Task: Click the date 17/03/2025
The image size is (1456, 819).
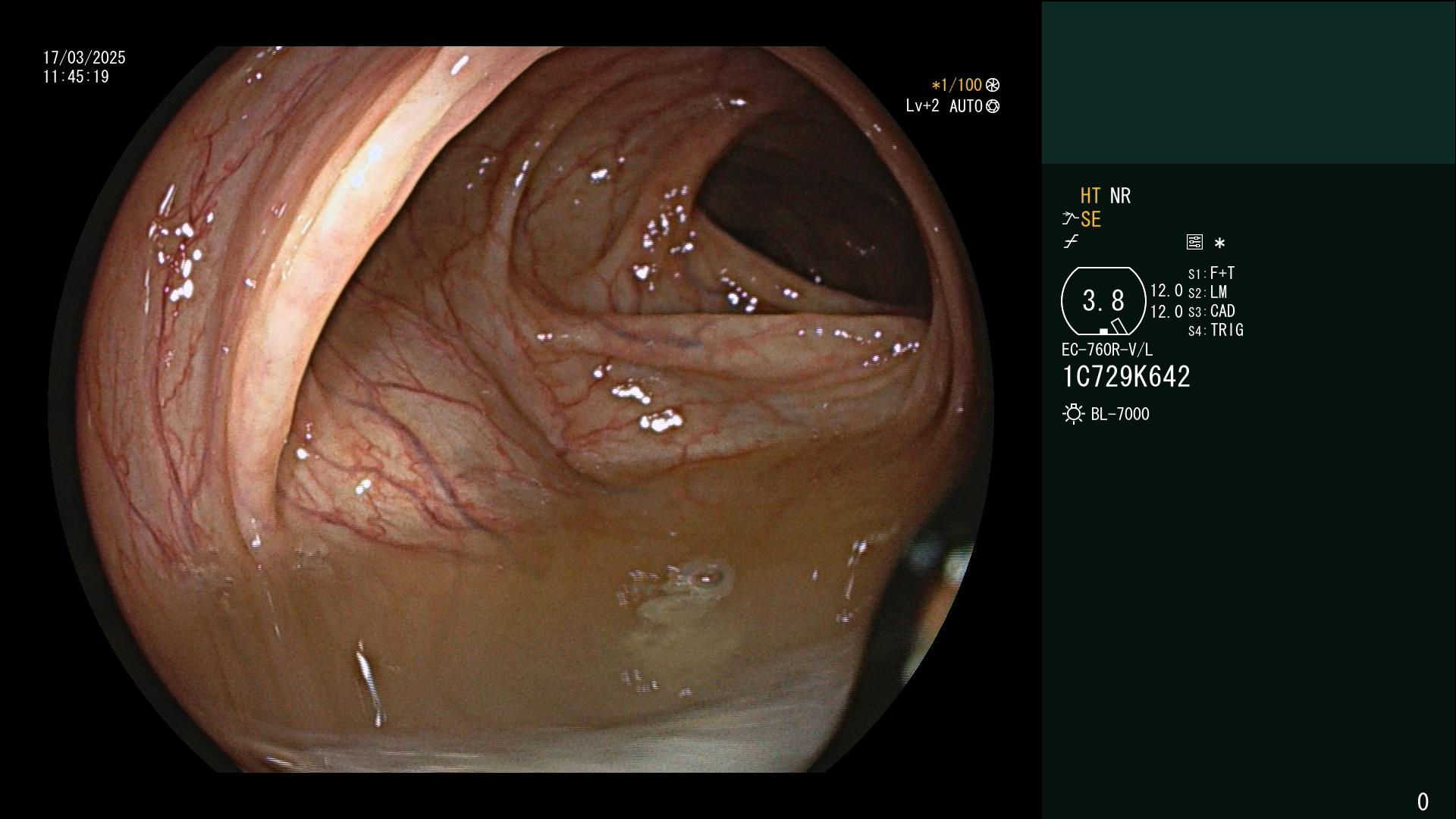Action: (x=84, y=58)
